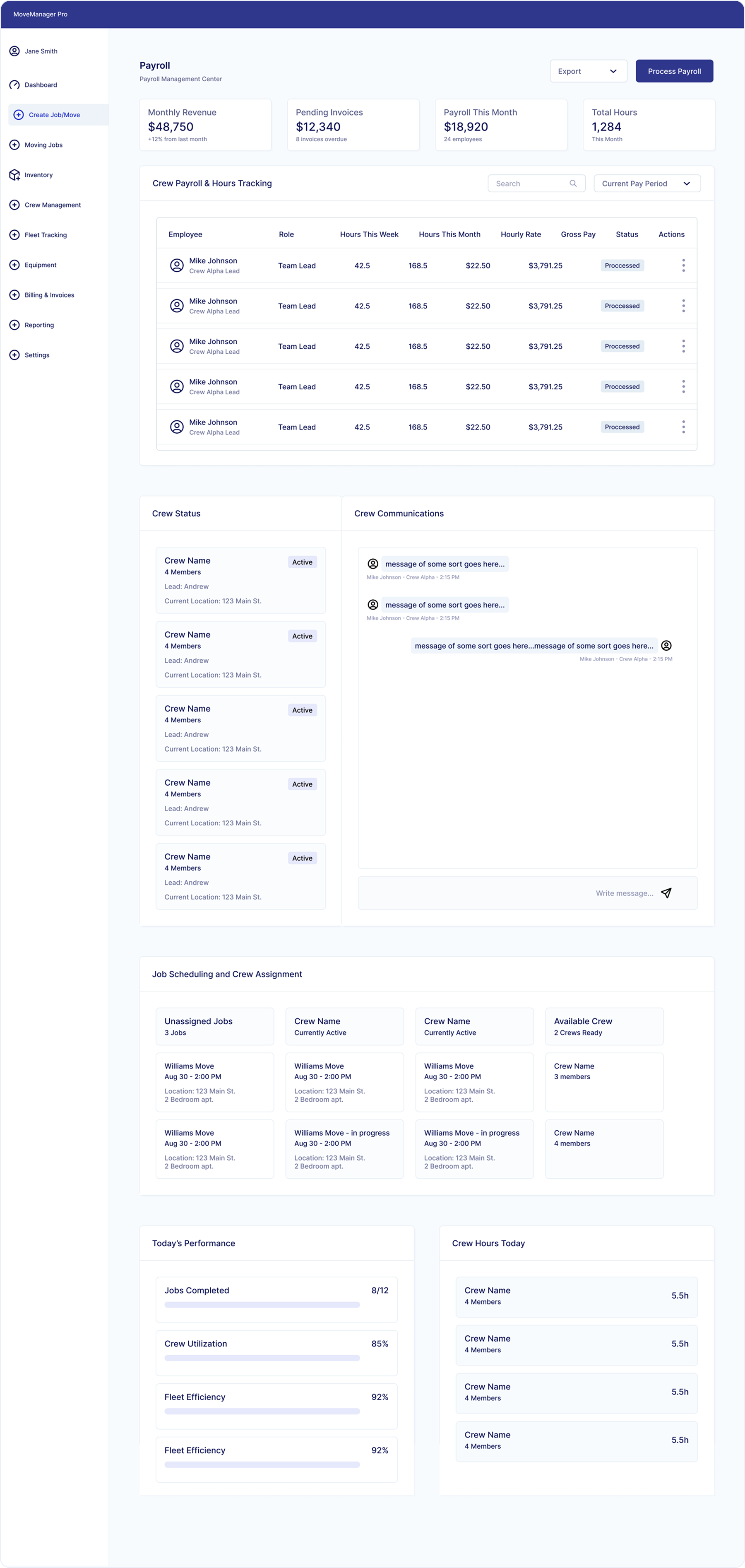Click the magnifier icon in Search box
Image resolution: width=745 pixels, height=1568 pixels.
point(572,183)
